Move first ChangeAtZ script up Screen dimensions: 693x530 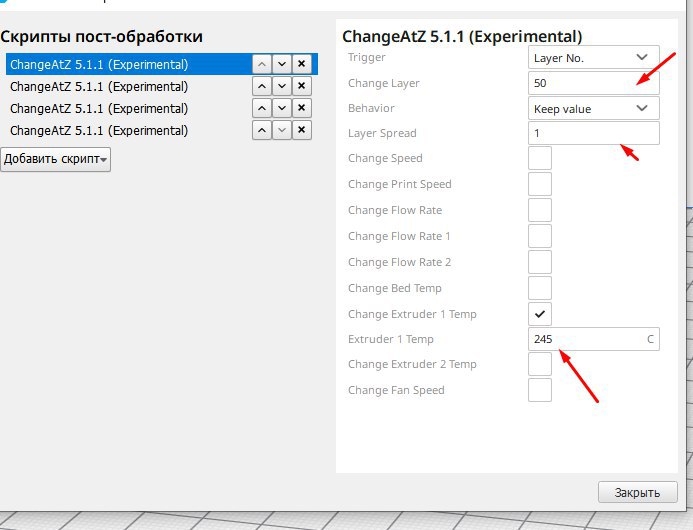[x=262, y=64]
